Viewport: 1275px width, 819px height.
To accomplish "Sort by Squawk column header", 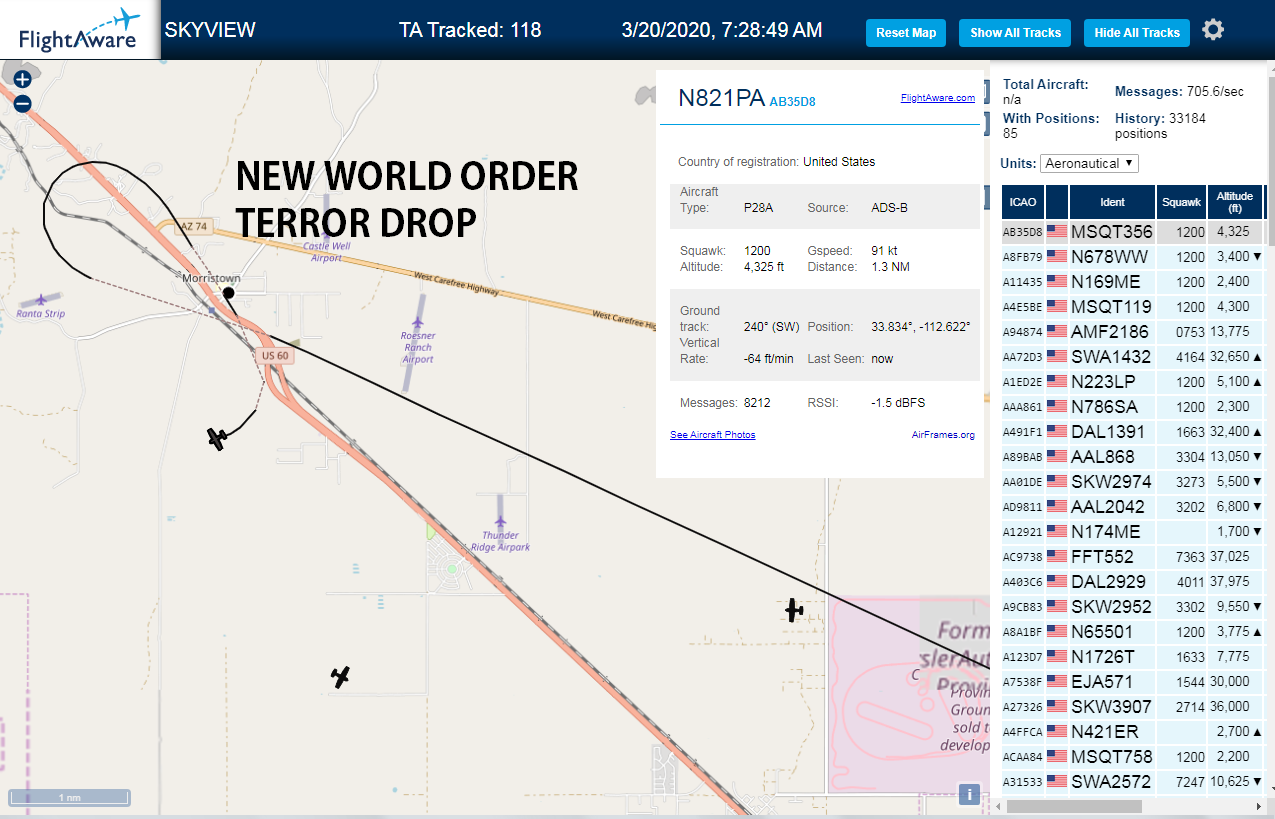I will pos(1181,202).
